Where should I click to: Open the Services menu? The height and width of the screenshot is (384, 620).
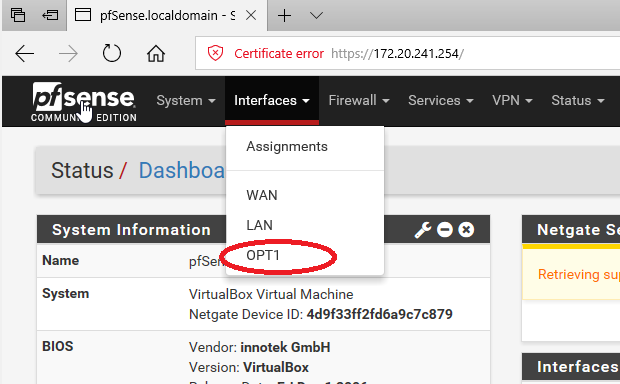tap(440, 100)
